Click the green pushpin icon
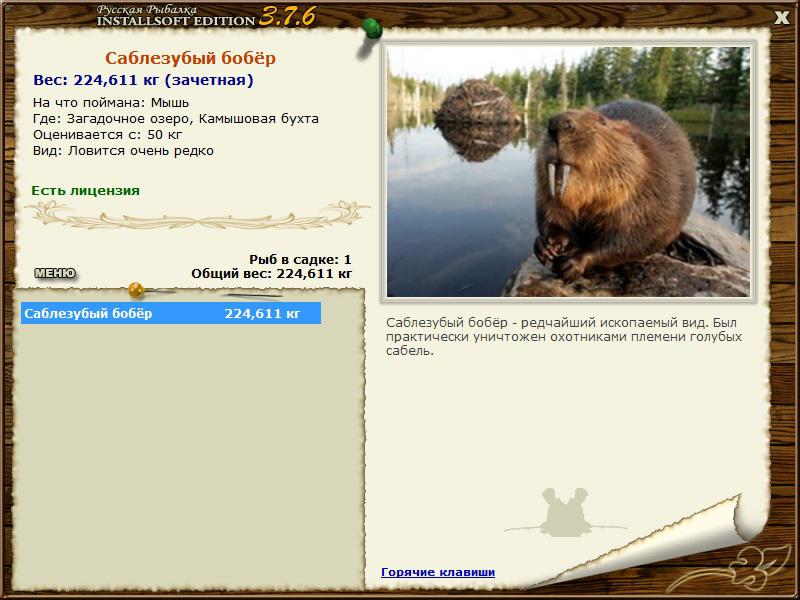This screenshot has height=600, width=800. (x=371, y=31)
